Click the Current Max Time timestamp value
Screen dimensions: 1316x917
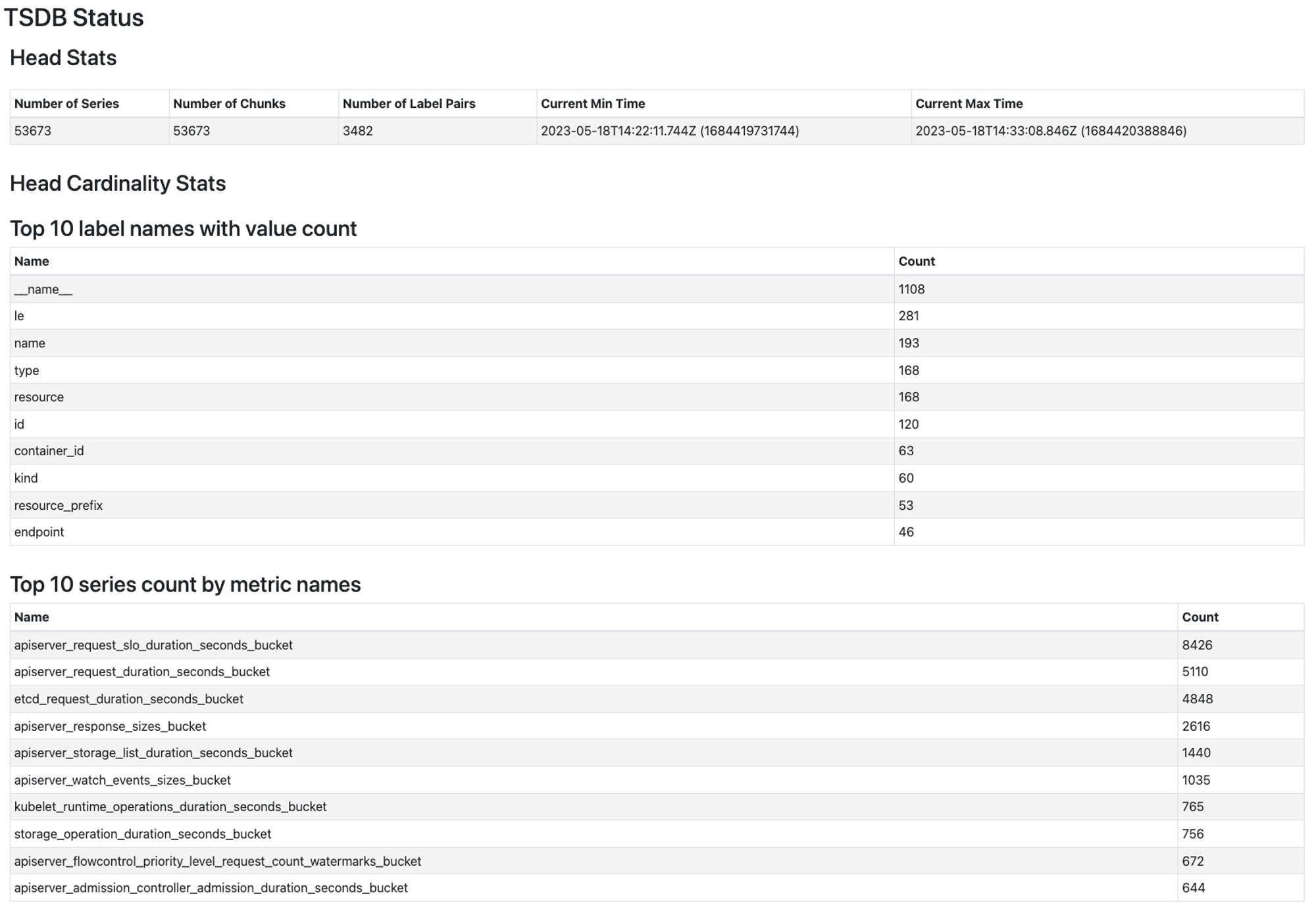pos(1050,131)
